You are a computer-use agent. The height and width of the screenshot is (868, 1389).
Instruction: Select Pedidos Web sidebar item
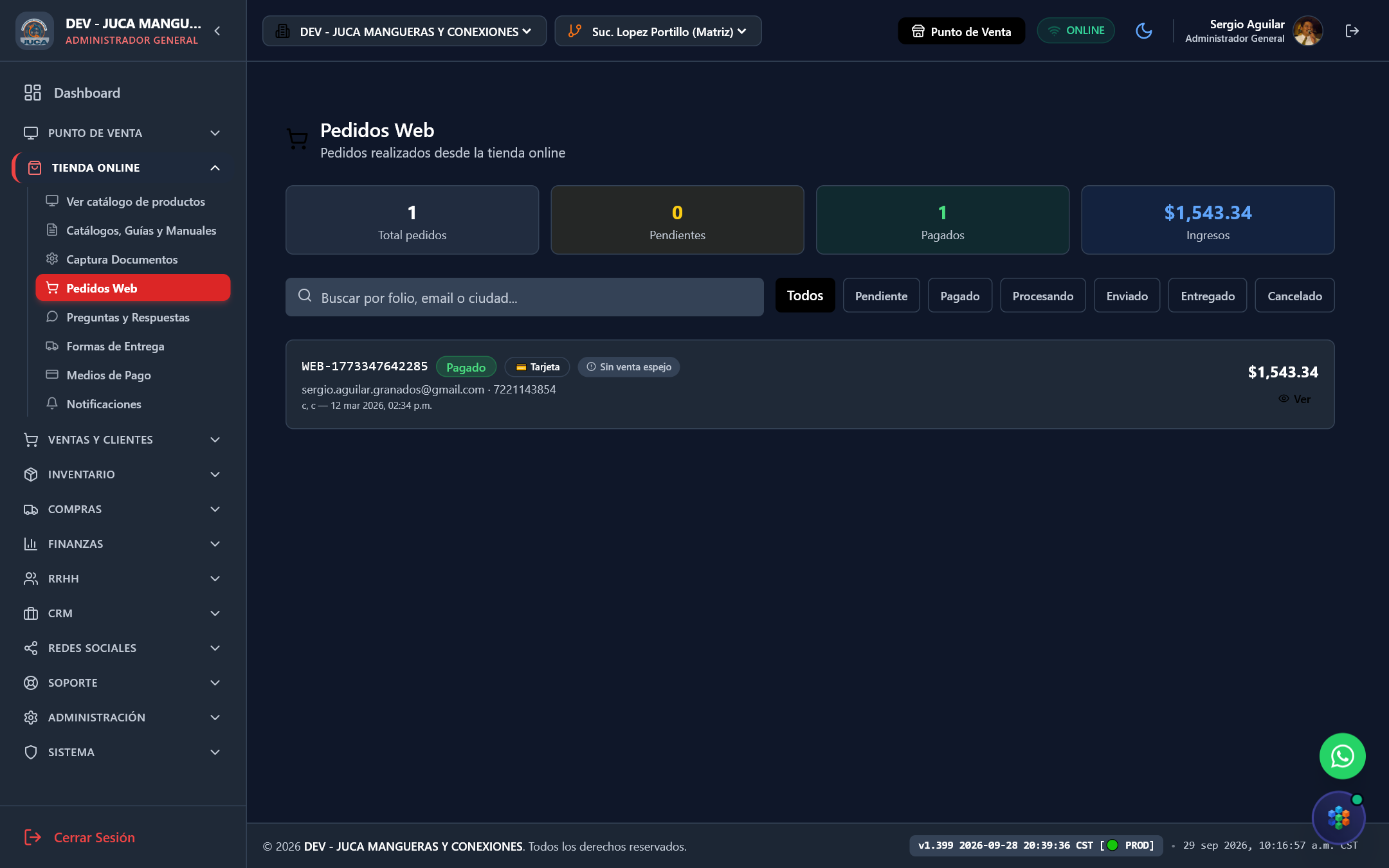132,288
